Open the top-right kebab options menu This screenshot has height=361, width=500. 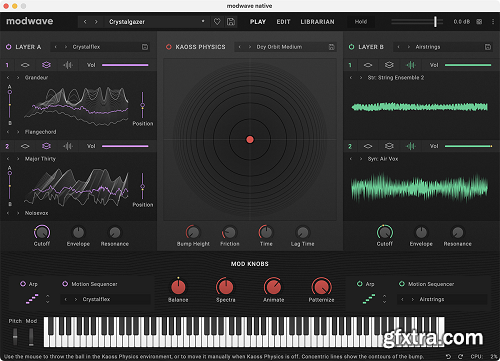[x=493, y=22]
